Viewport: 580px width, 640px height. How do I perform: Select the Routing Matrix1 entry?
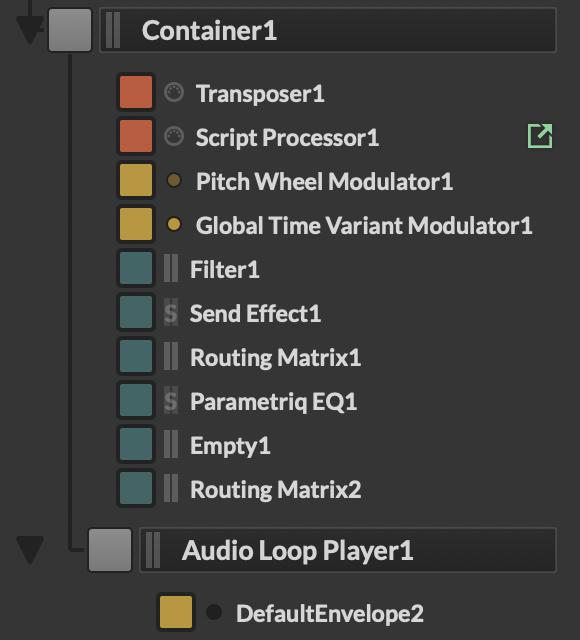point(276,358)
